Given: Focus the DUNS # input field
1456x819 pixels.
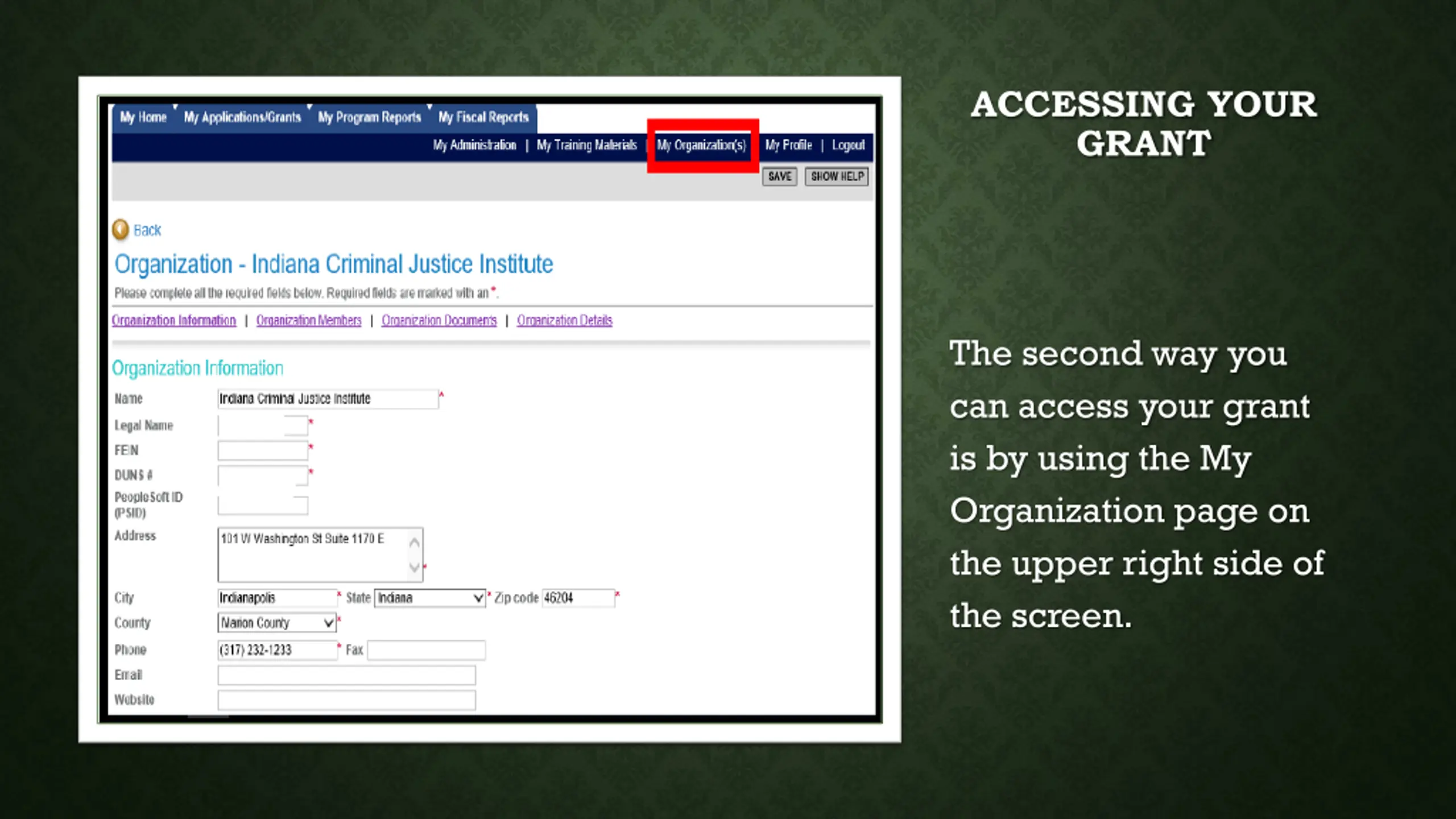Looking at the screenshot, I should coord(263,475).
